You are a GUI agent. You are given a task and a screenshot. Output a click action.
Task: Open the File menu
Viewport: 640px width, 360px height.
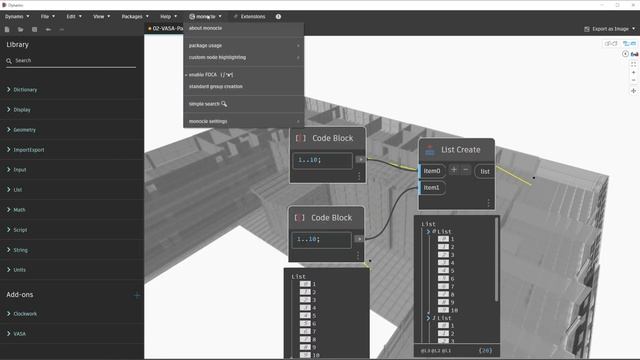47,16
